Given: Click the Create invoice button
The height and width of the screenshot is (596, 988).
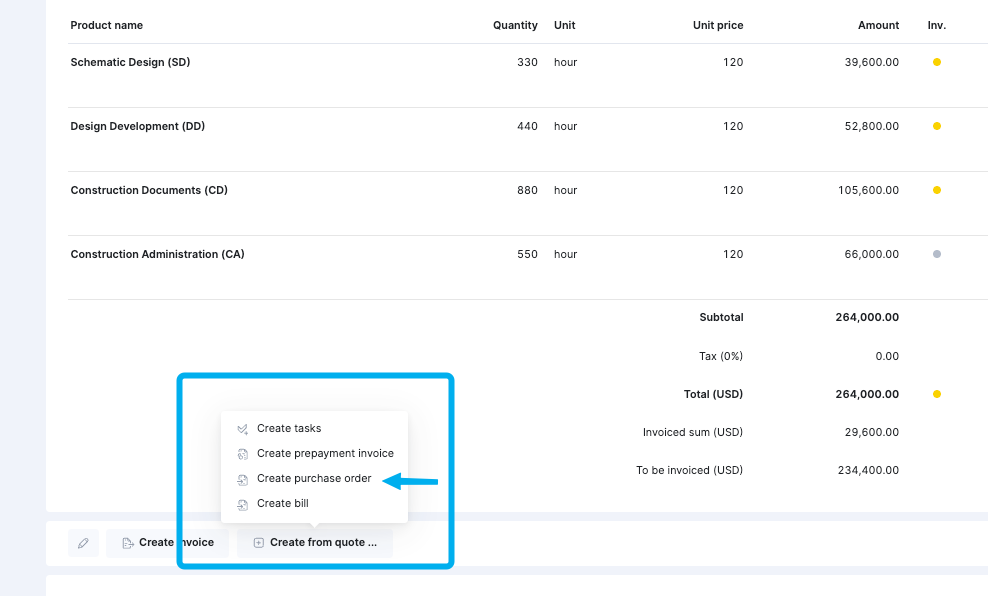Looking at the screenshot, I should click(168, 542).
